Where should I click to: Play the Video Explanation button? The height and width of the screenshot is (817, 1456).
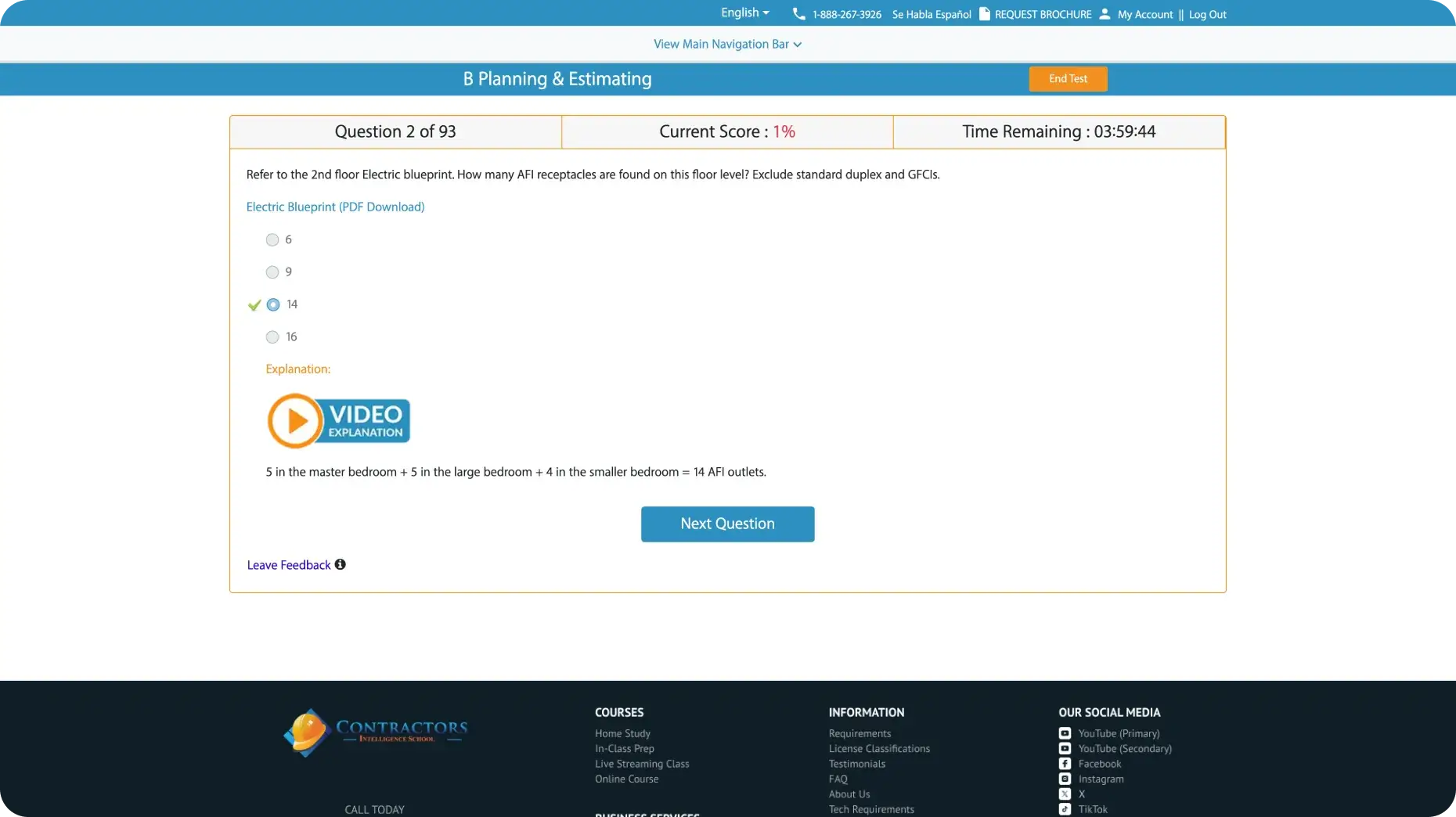pos(338,421)
